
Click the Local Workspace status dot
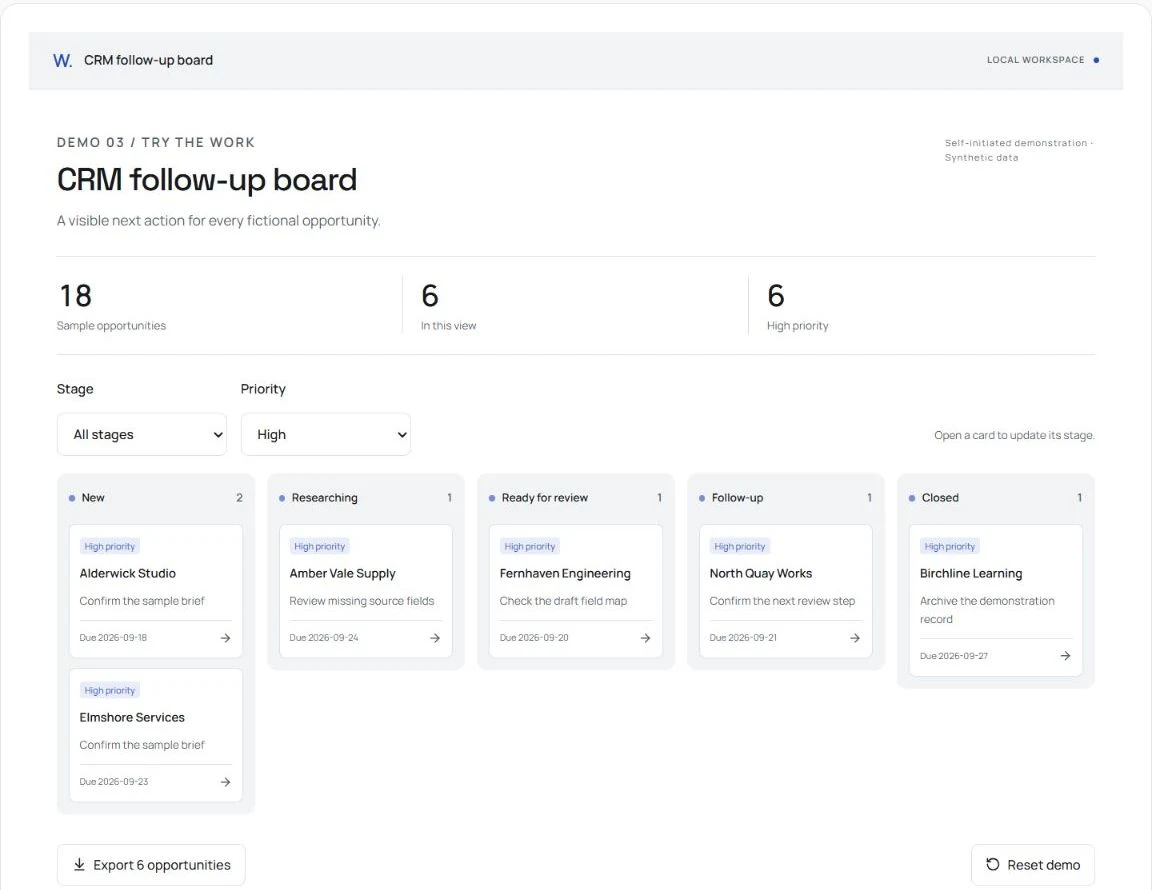click(1096, 60)
